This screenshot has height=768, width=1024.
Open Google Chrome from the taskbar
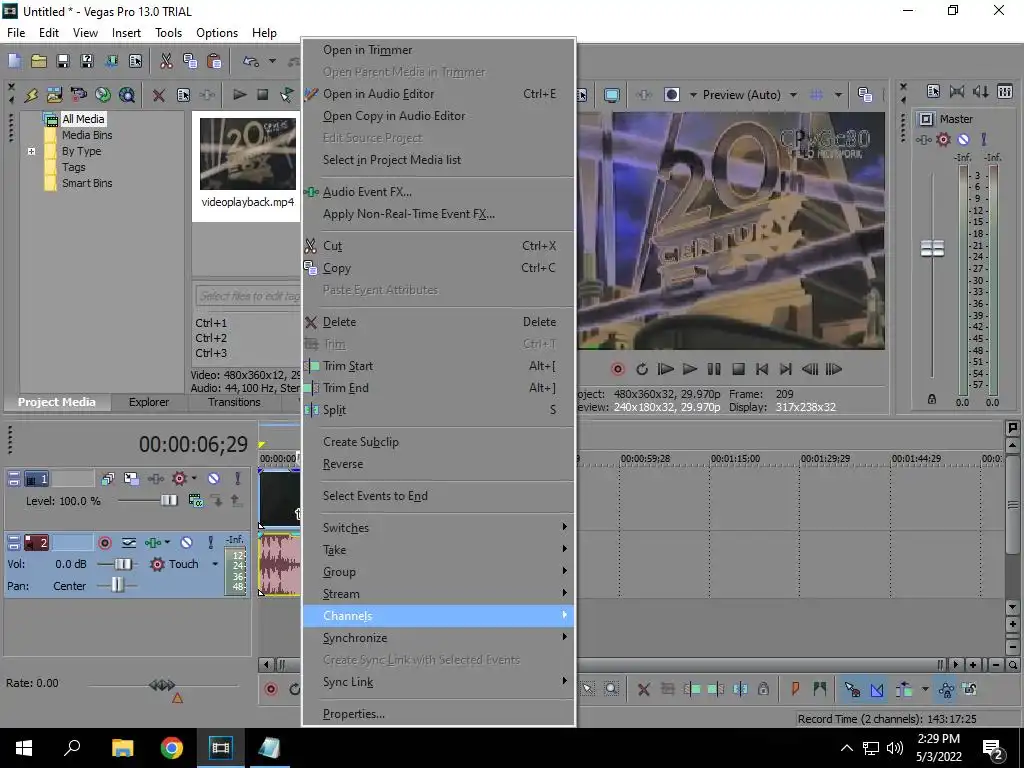tap(172, 748)
